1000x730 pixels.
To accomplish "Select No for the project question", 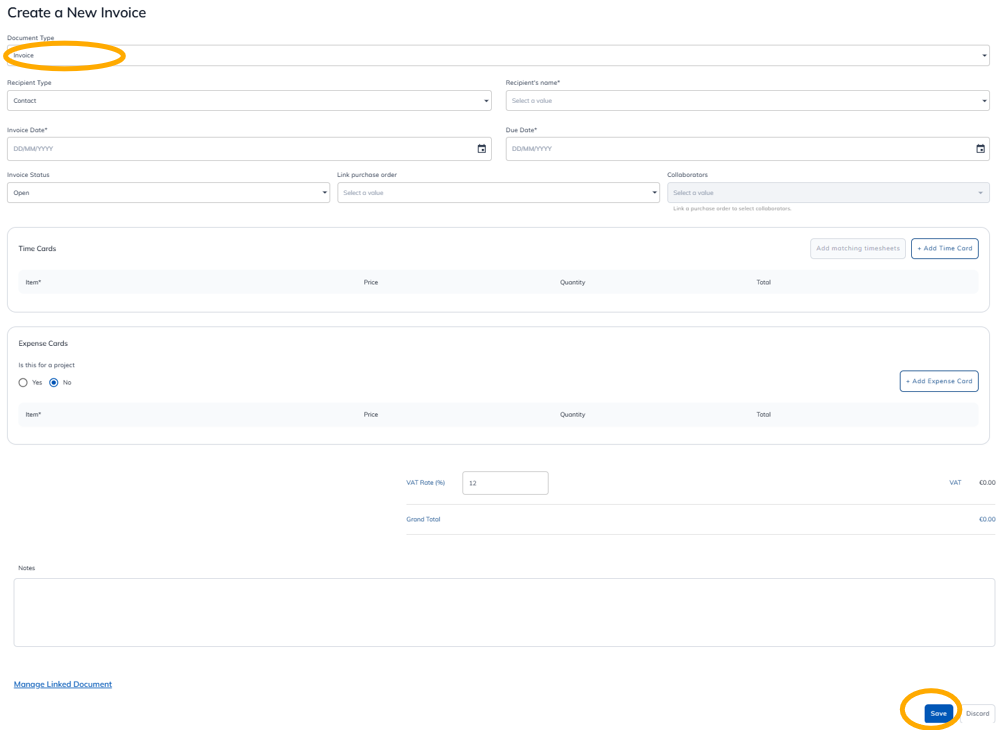I will [x=54, y=383].
